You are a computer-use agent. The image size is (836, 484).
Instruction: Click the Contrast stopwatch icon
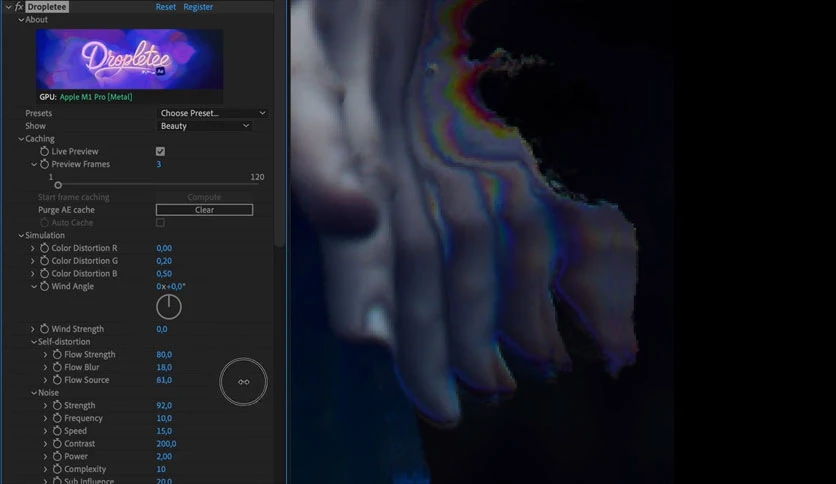(x=57, y=444)
